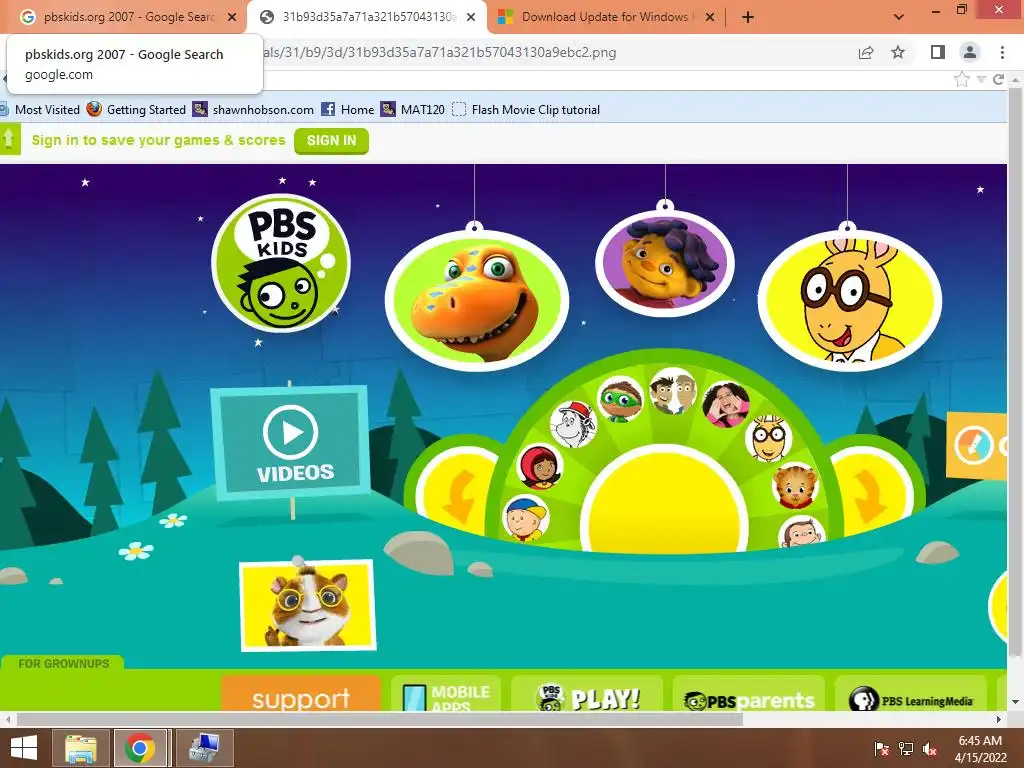This screenshot has width=1024, height=768.
Task: Open a new browser tab
Action: pyautogui.click(x=748, y=18)
